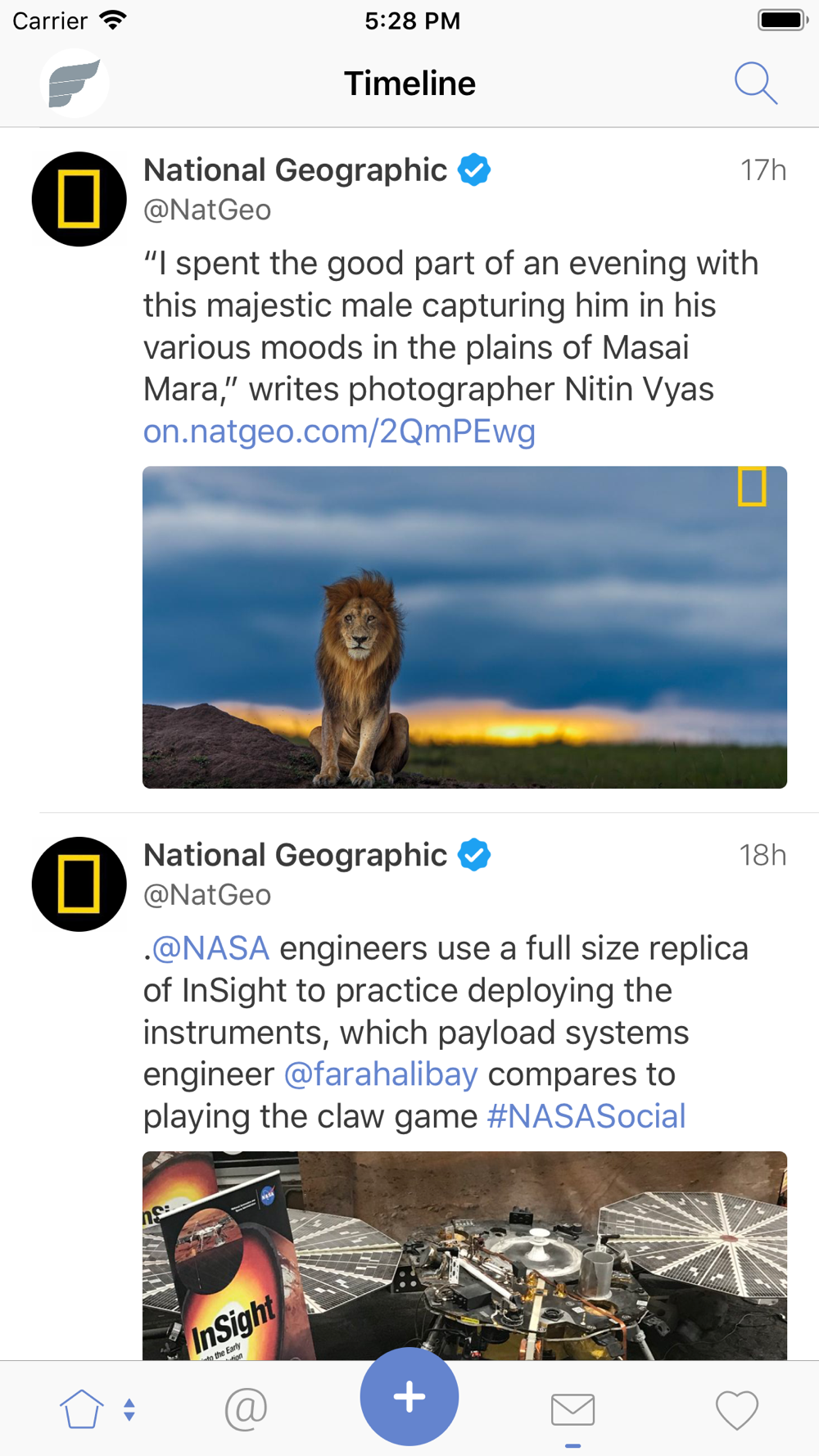The width and height of the screenshot is (819, 1456).
Task: Tap the Timeline title in header
Action: [x=409, y=83]
